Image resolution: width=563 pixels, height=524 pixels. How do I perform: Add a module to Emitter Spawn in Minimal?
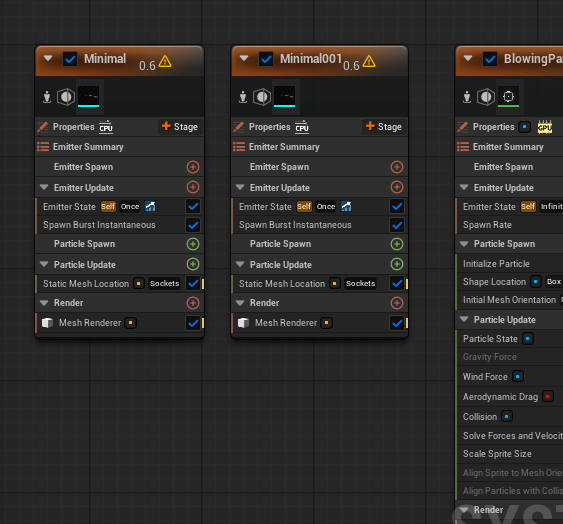(x=193, y=167)
